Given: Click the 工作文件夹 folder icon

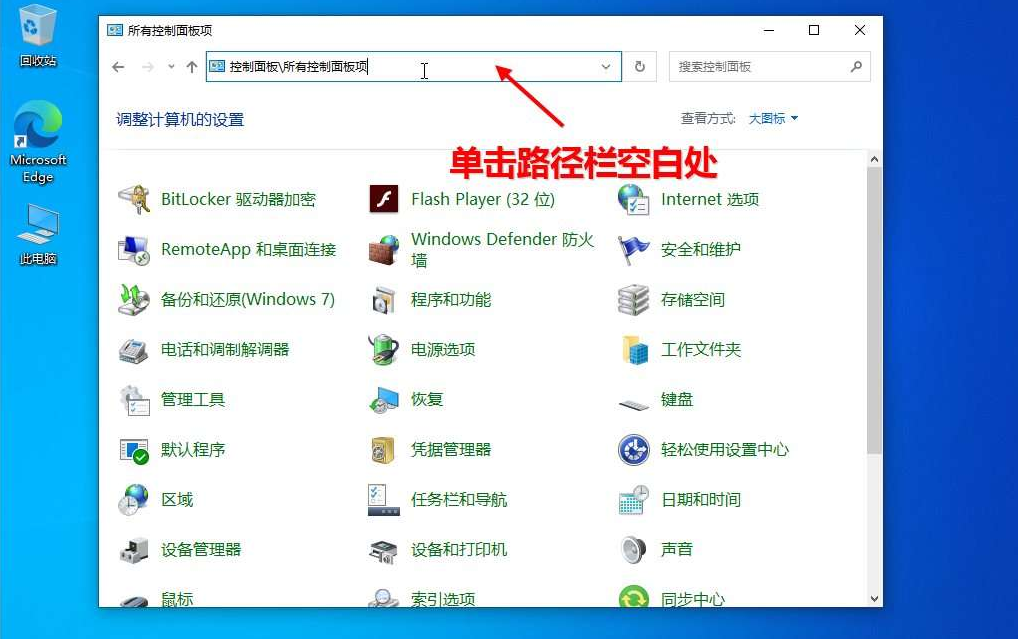Looking at the screenshot, I should point(634,349).
